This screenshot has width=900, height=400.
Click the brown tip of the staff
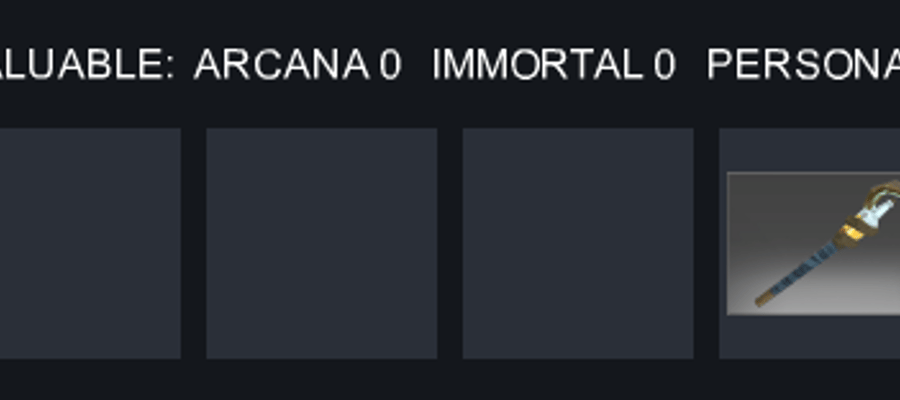pyautogui.click(x=763, y=299)
